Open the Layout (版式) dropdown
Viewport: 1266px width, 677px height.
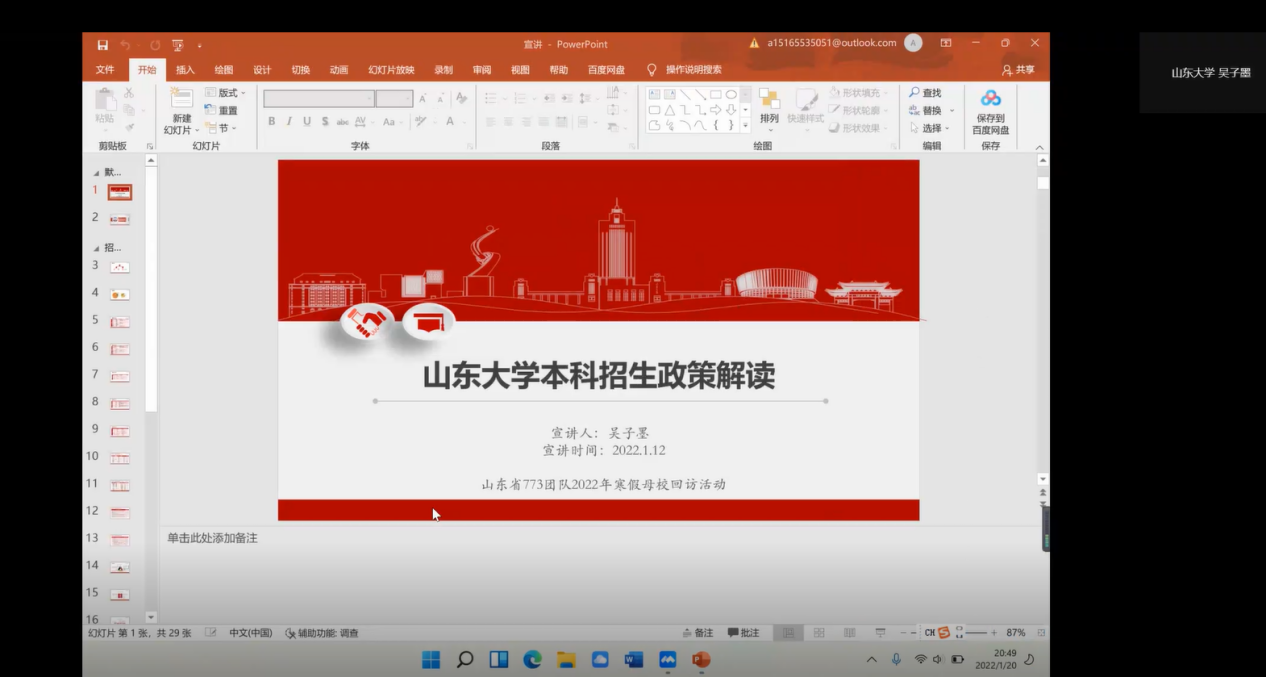[x=225, y=93]
